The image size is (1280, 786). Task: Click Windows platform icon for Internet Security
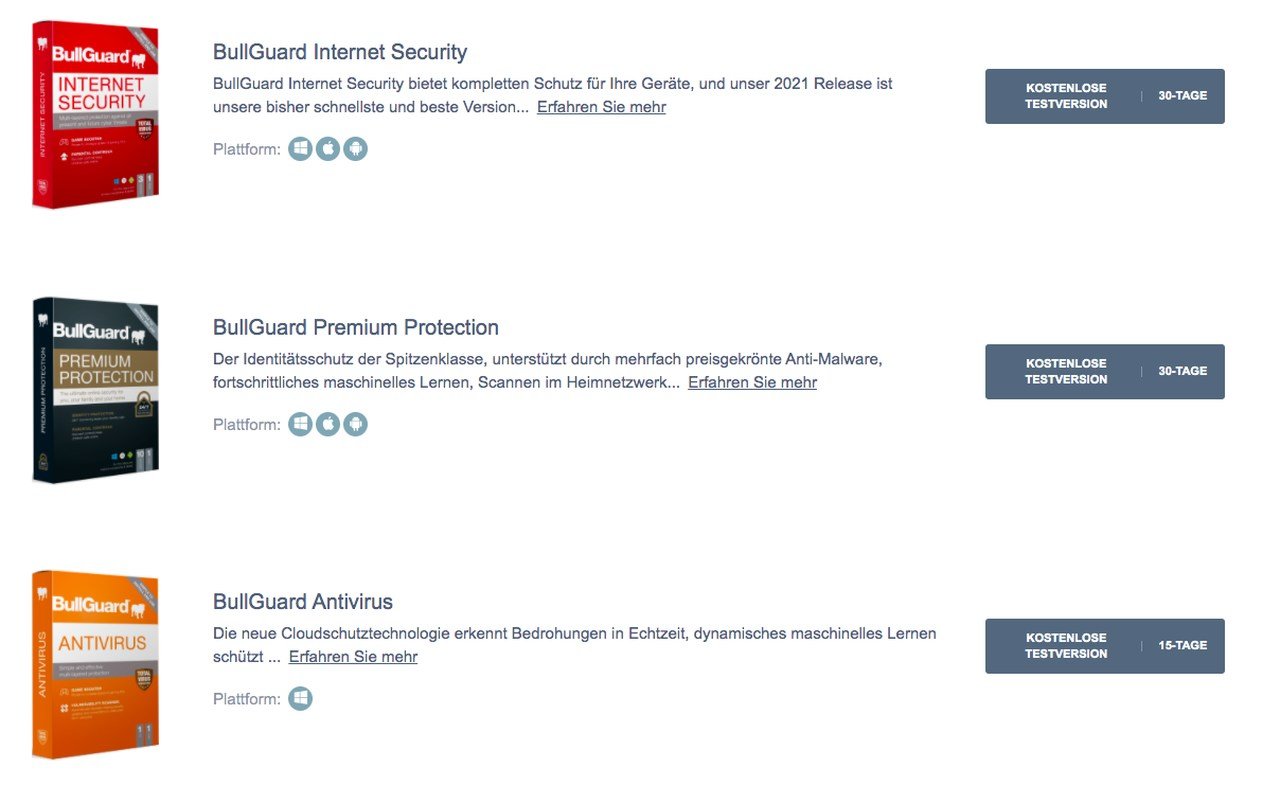coord(301,149)
